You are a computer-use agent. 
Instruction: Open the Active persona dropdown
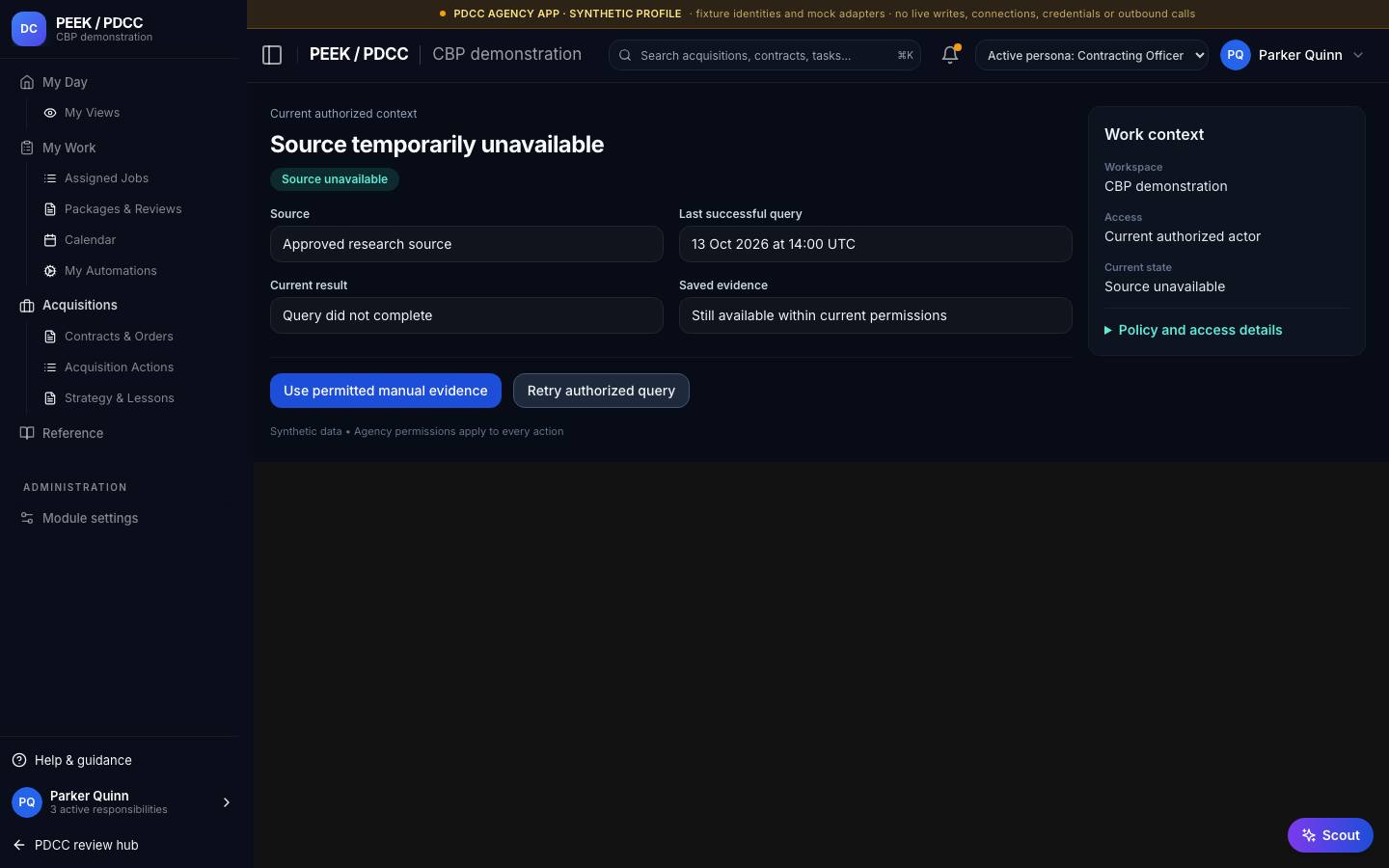tap(1092, 55)
